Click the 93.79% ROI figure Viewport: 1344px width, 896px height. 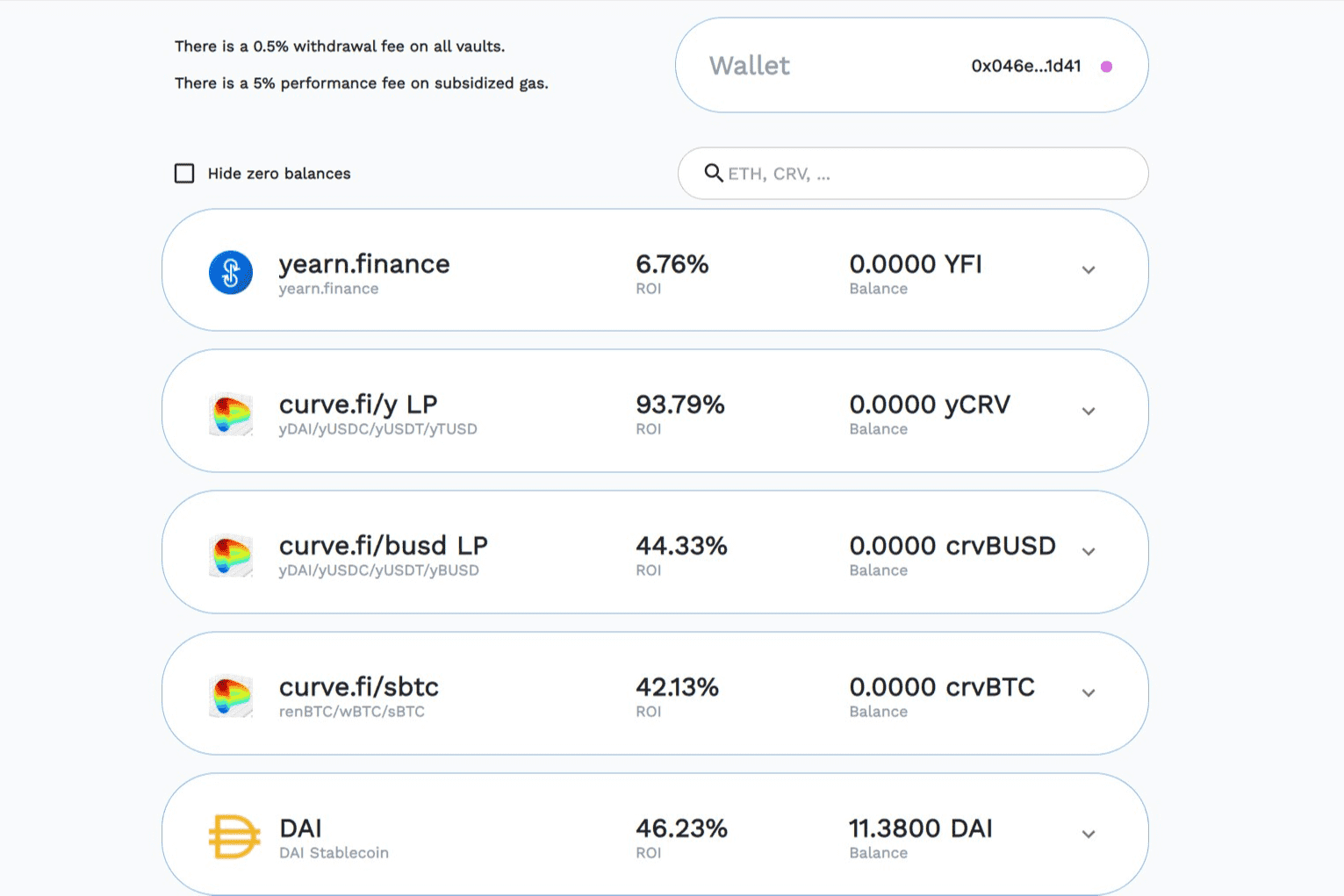point(680,405)
